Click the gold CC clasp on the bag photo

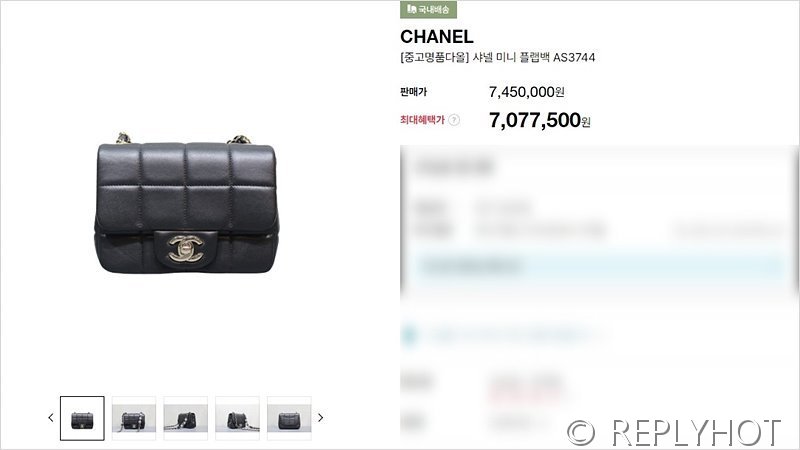[186, 248]
